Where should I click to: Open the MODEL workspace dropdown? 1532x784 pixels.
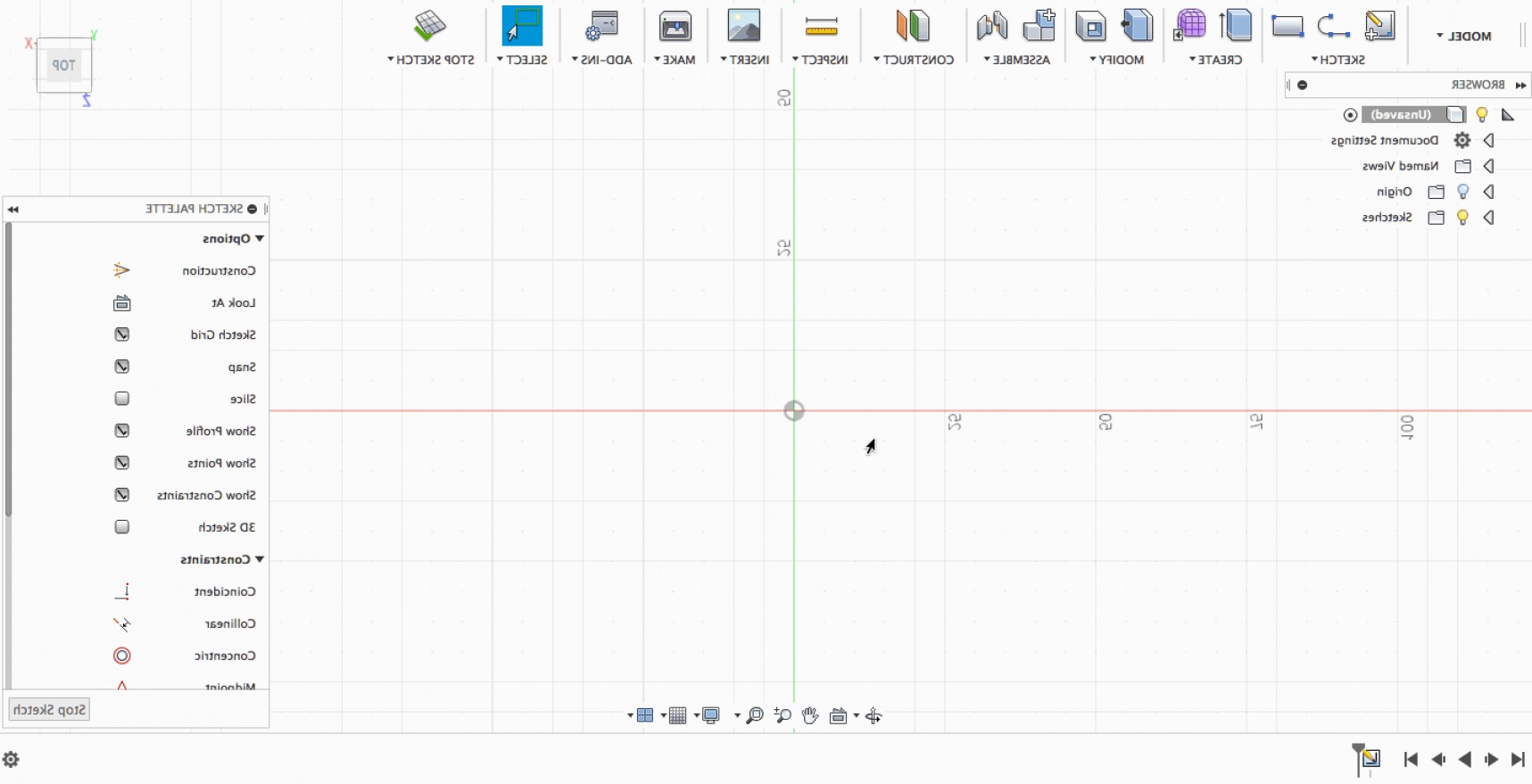pyautogui.click(x=1463, y=37)
